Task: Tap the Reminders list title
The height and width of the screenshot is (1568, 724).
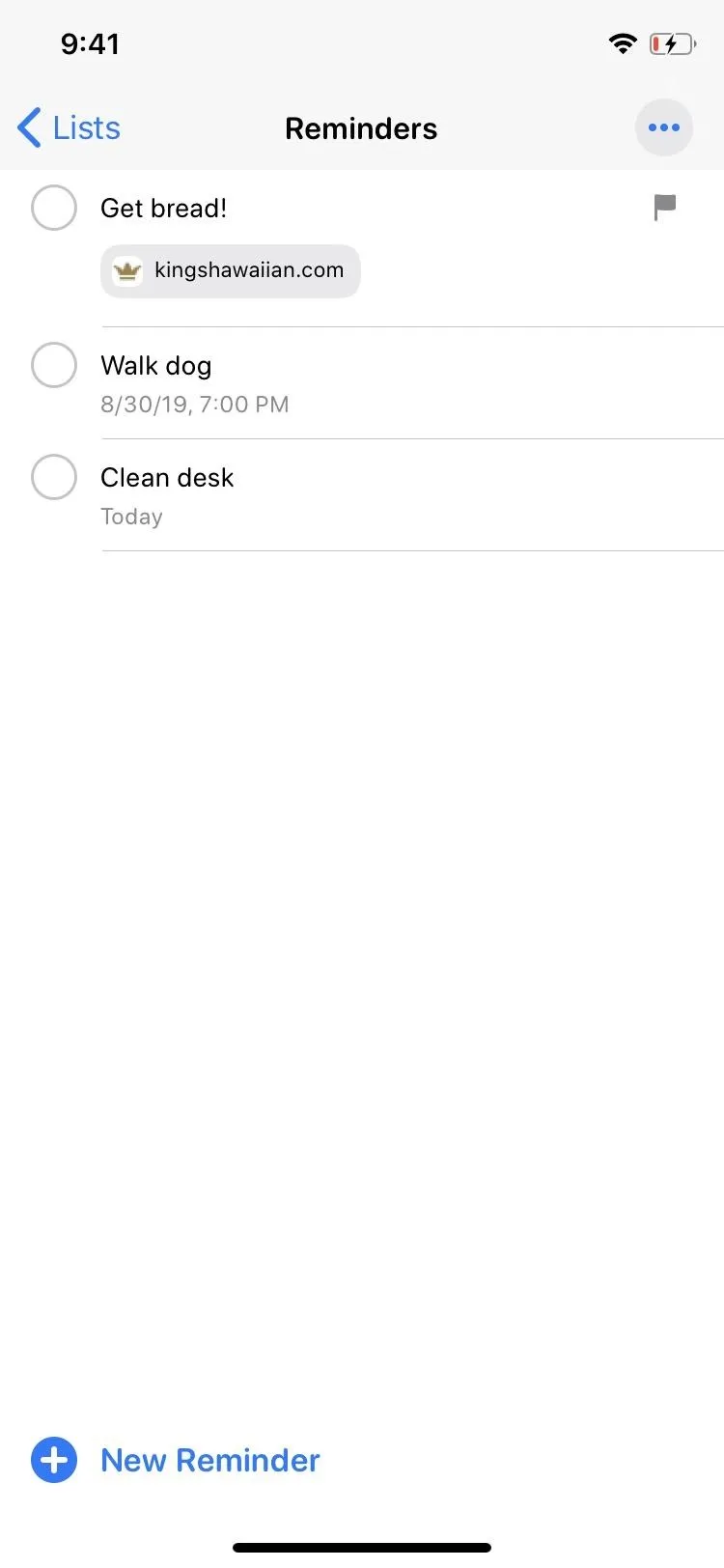Action: tap(361, 128)
